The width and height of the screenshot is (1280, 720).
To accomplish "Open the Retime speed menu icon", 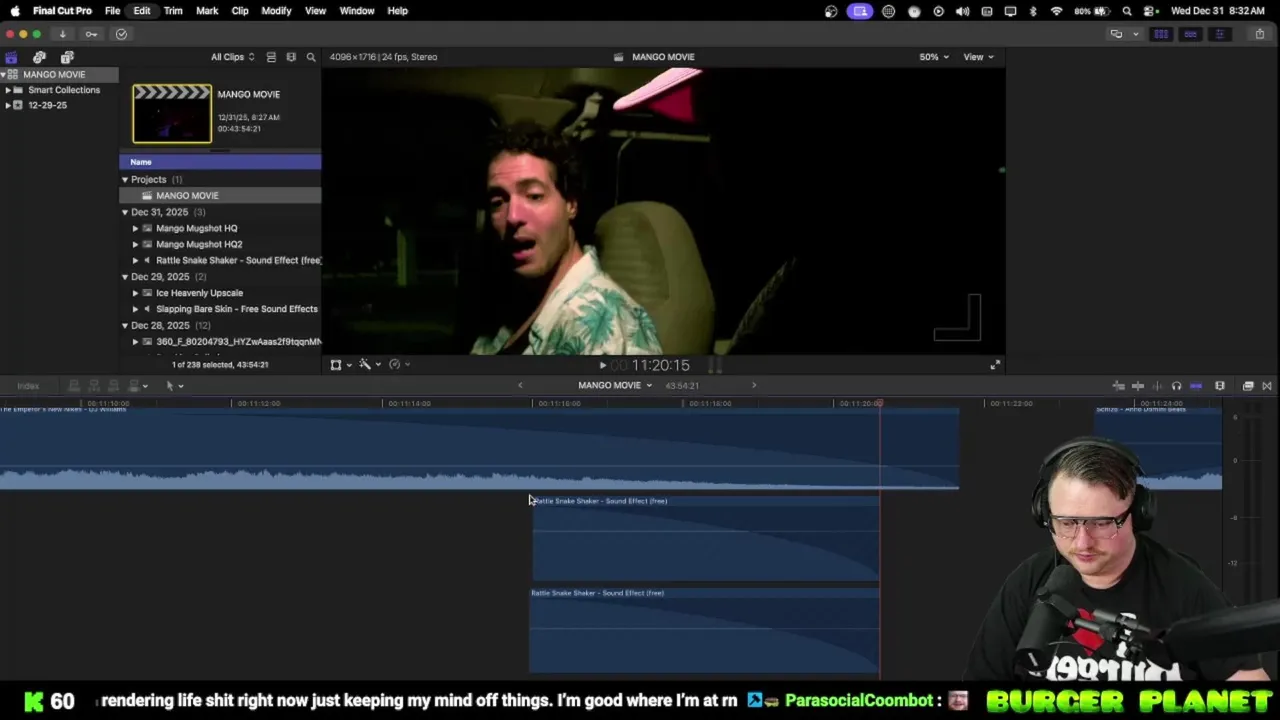I will tap(398, 365).
